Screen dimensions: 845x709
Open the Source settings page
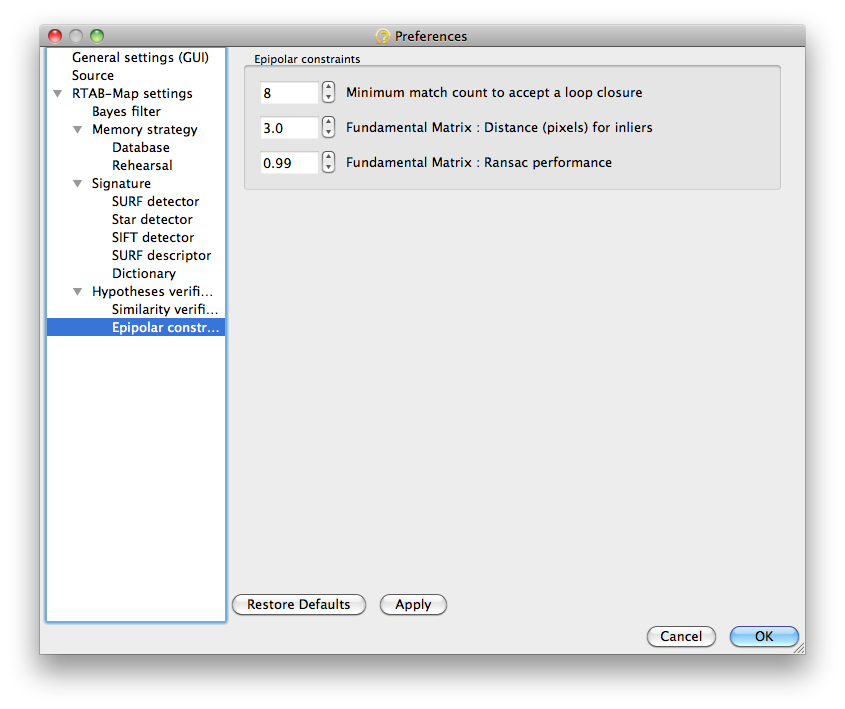[x=93, y=75]
